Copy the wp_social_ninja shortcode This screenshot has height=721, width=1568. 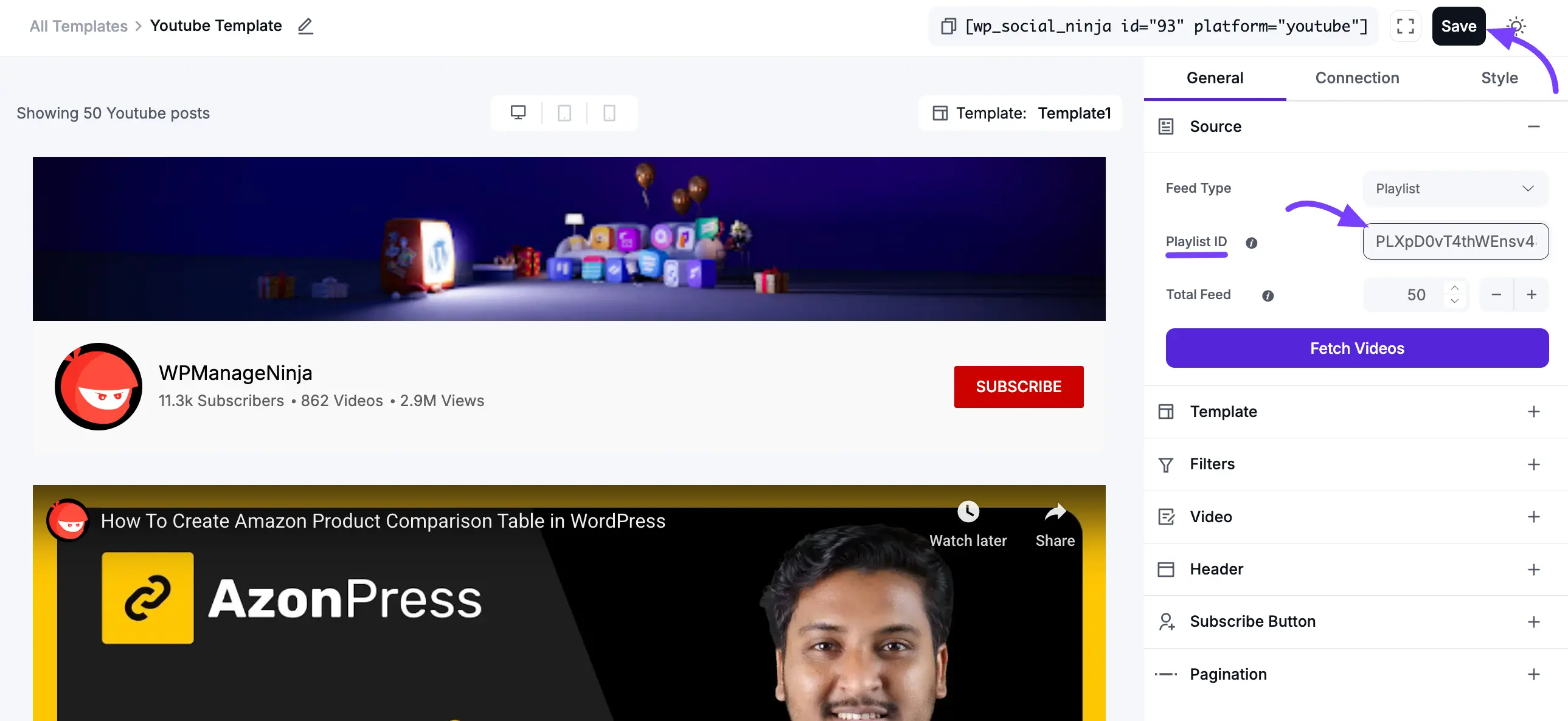[x=948, y=26]
